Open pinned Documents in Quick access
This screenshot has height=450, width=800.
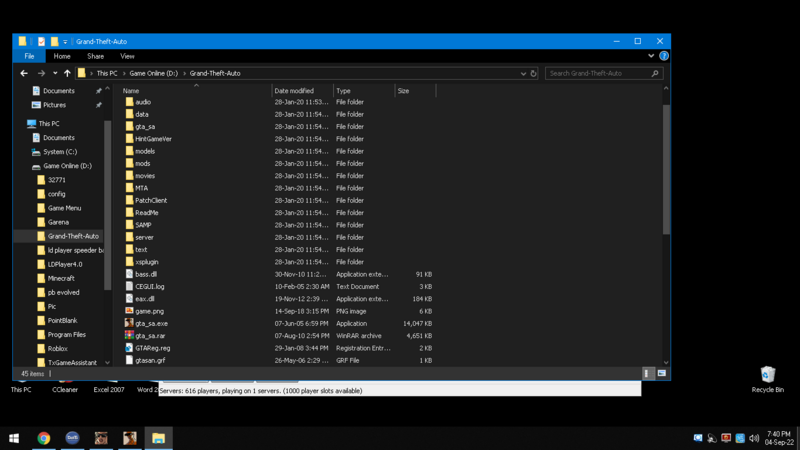(x=58, y=91)
